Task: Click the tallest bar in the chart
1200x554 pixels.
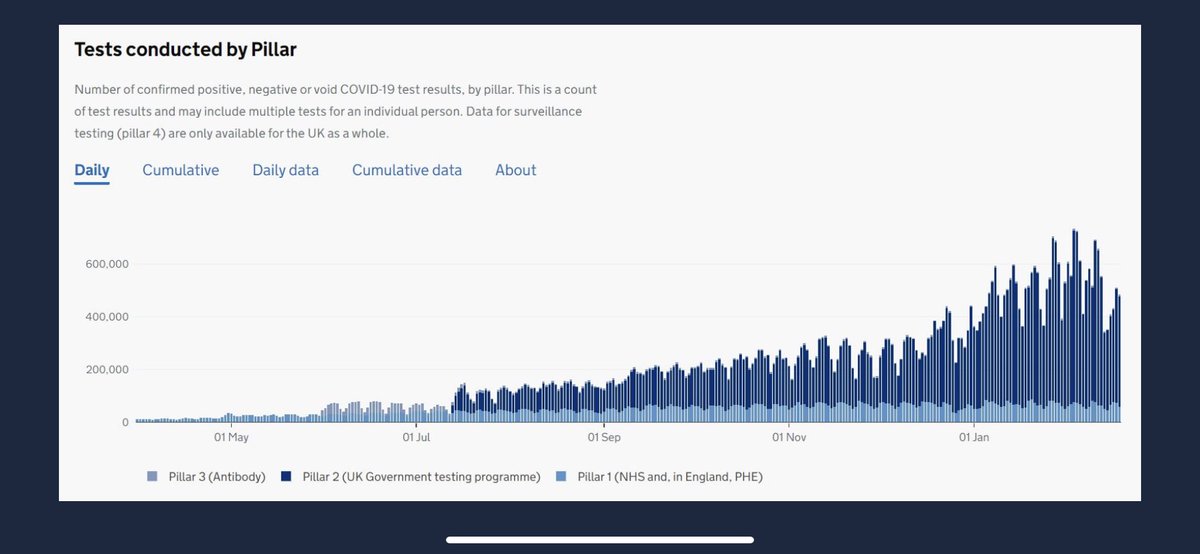Action: [x=1073, y=326]
